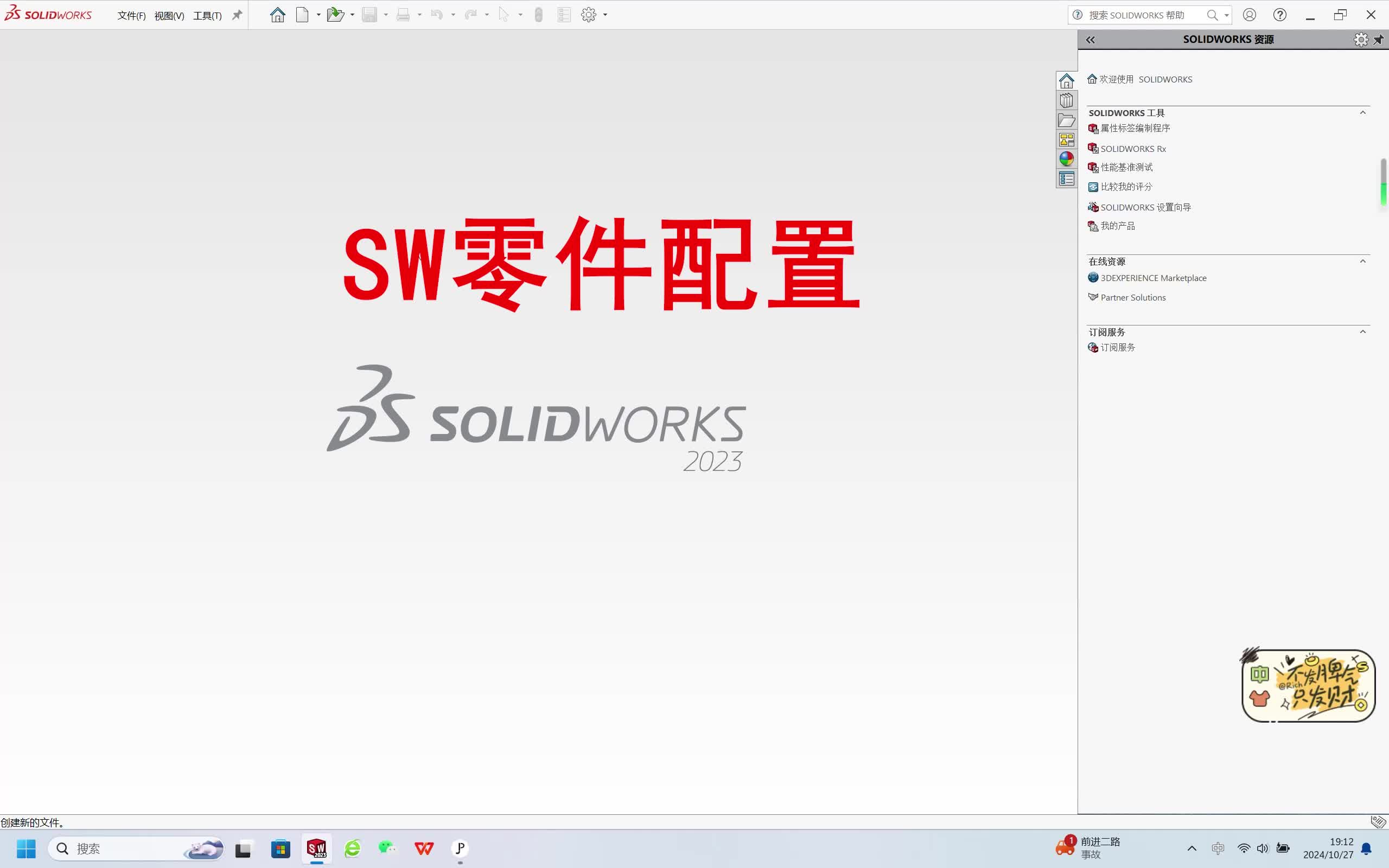Expand Select tool dropdown arrow
The image size is (1389, 868).
coord(520,15)
